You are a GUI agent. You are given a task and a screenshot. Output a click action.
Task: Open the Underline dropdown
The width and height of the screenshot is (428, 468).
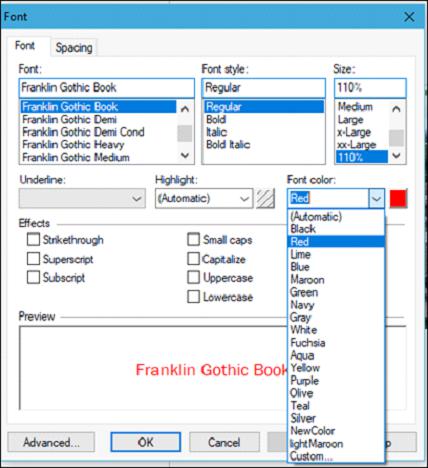[82, 199]
